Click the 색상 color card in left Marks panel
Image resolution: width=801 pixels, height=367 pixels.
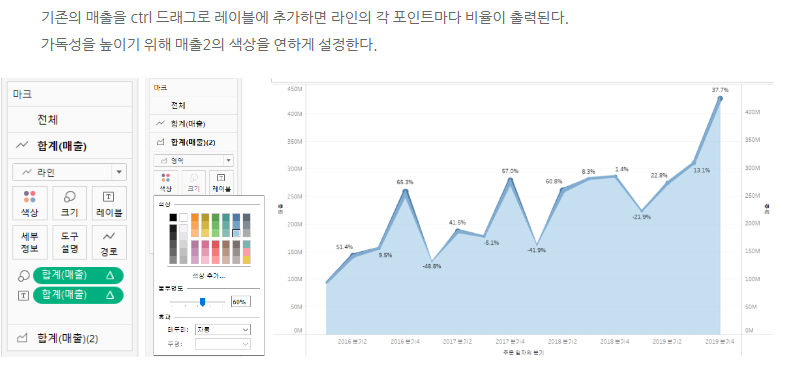(x=30, y=203)
